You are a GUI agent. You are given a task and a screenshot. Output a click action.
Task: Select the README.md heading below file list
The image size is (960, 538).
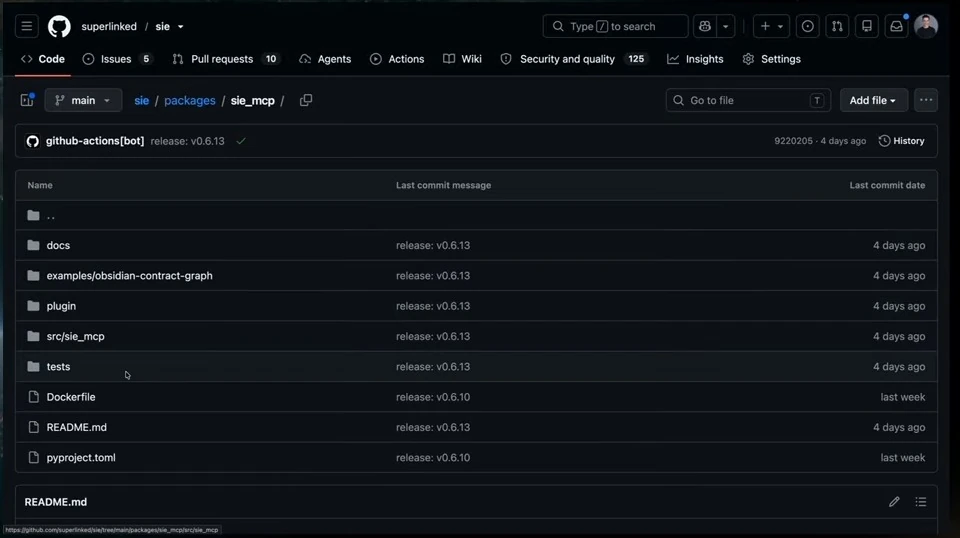click(x=56, y=502)
